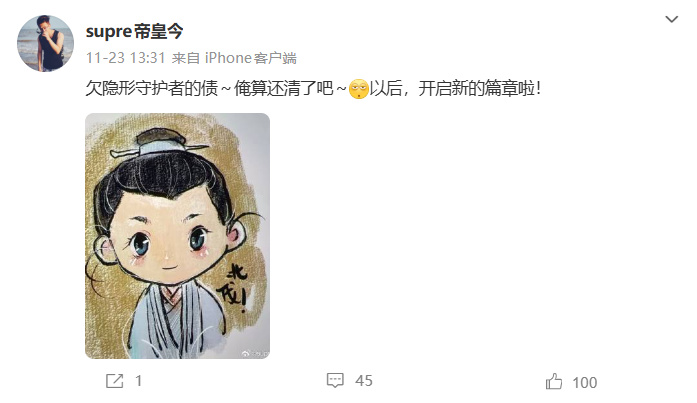This screenshot has height=403, width=697.
Task: Click the repost share icon
Action: [114, 381]
